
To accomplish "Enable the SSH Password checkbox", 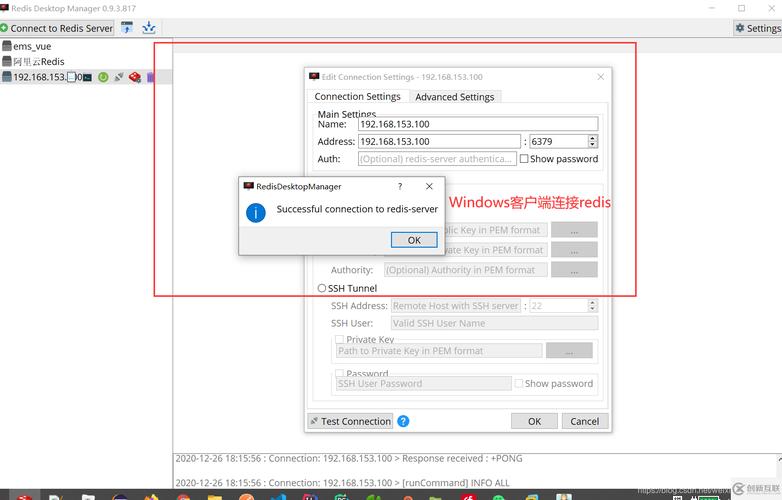I will 340,373.
